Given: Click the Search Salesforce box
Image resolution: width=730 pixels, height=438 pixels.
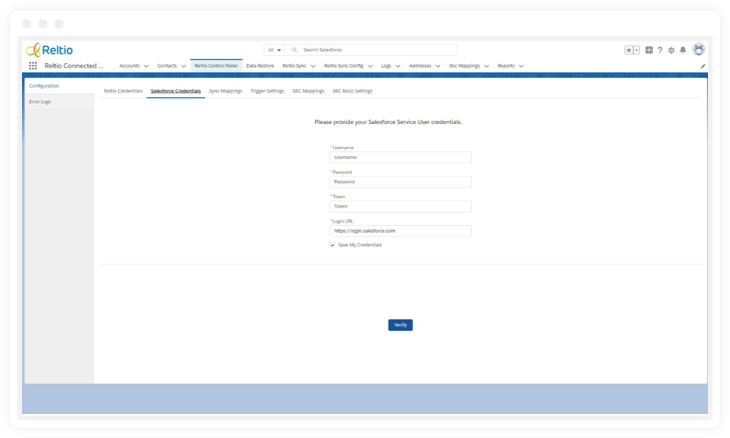Looking at the screenshot, I should 371,50.
